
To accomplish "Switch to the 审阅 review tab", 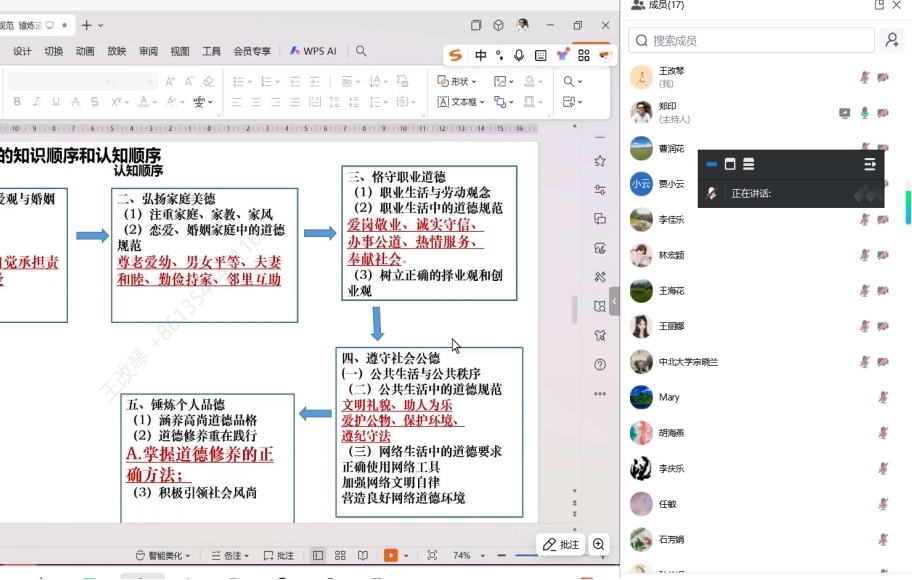I will [x=148, y=51].
